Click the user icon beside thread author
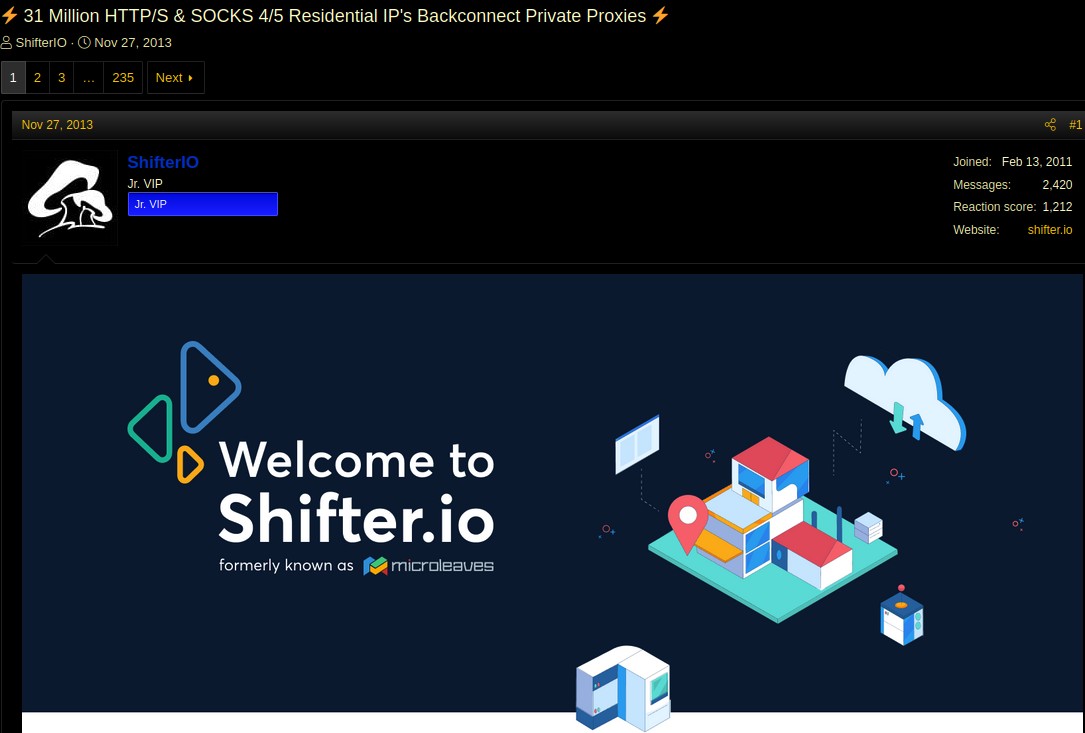Viewport: 1085px width, 733px height. click(x=7, y=43)
